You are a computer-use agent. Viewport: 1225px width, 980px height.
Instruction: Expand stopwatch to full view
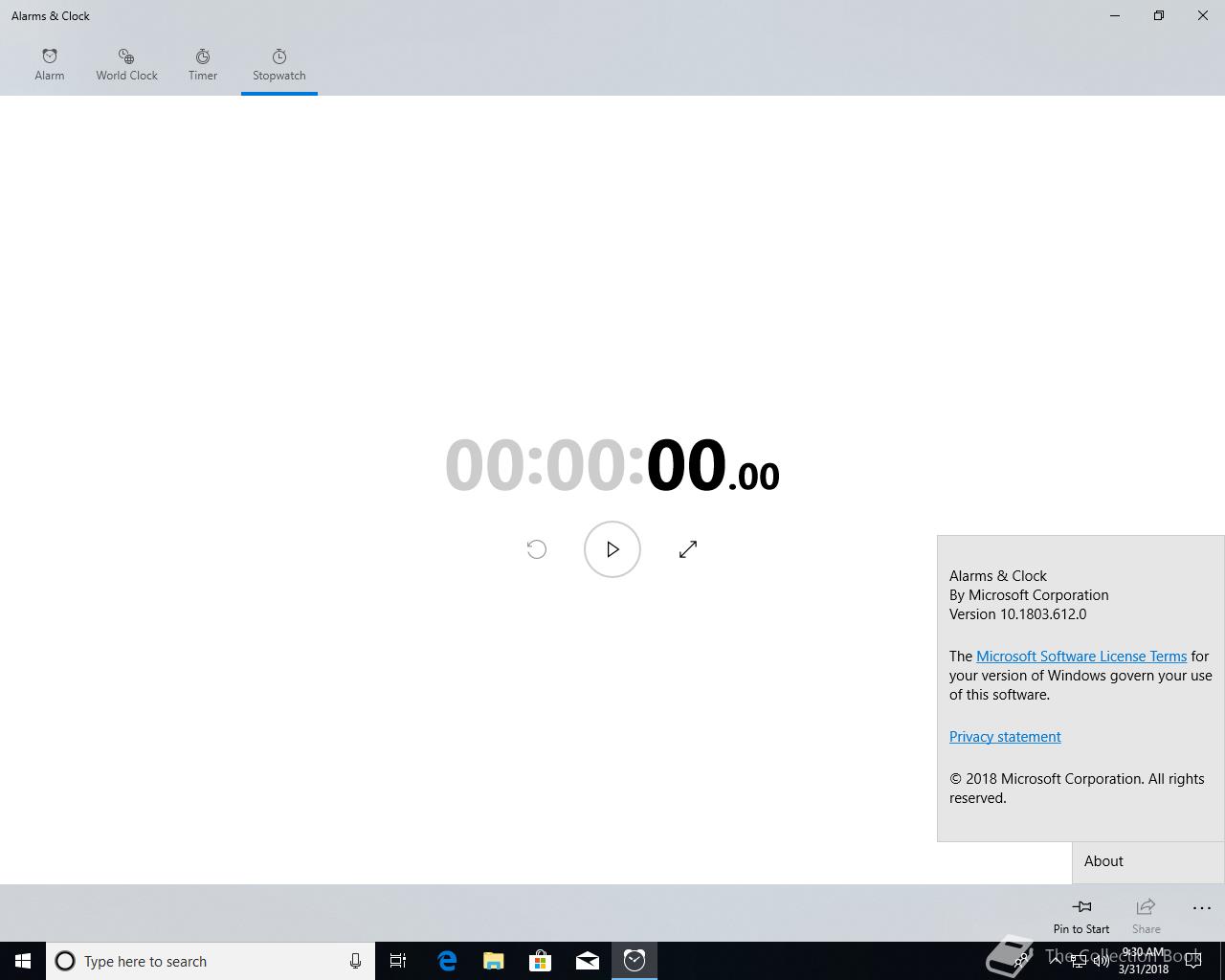[x=688, y=549]
